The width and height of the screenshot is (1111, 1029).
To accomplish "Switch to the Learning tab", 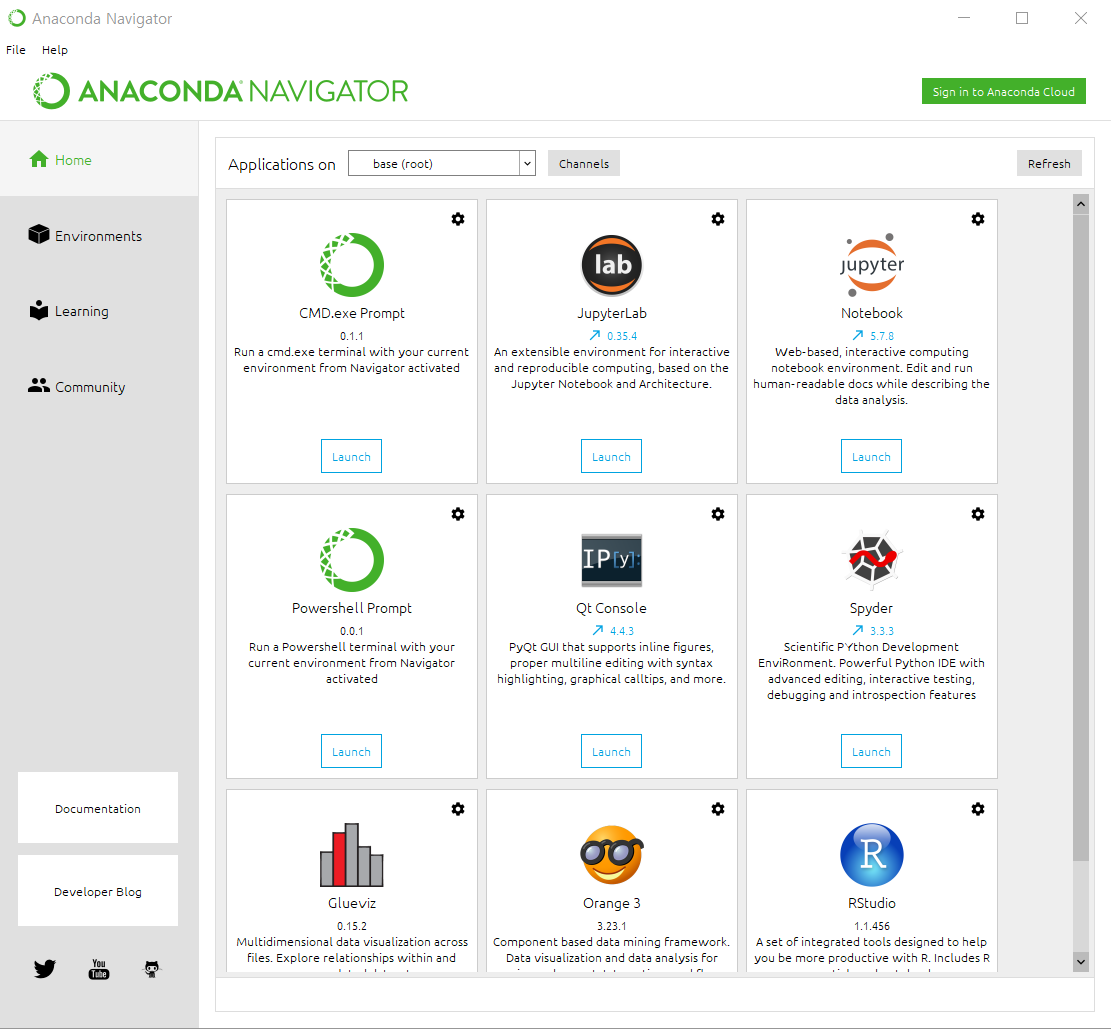I will [99, 311].
